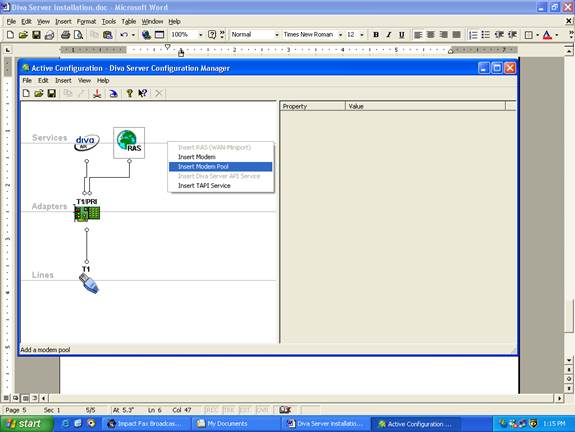Open Word's Table menu
The height and width of the screenshot is (432, 575).
coord(129,22)
